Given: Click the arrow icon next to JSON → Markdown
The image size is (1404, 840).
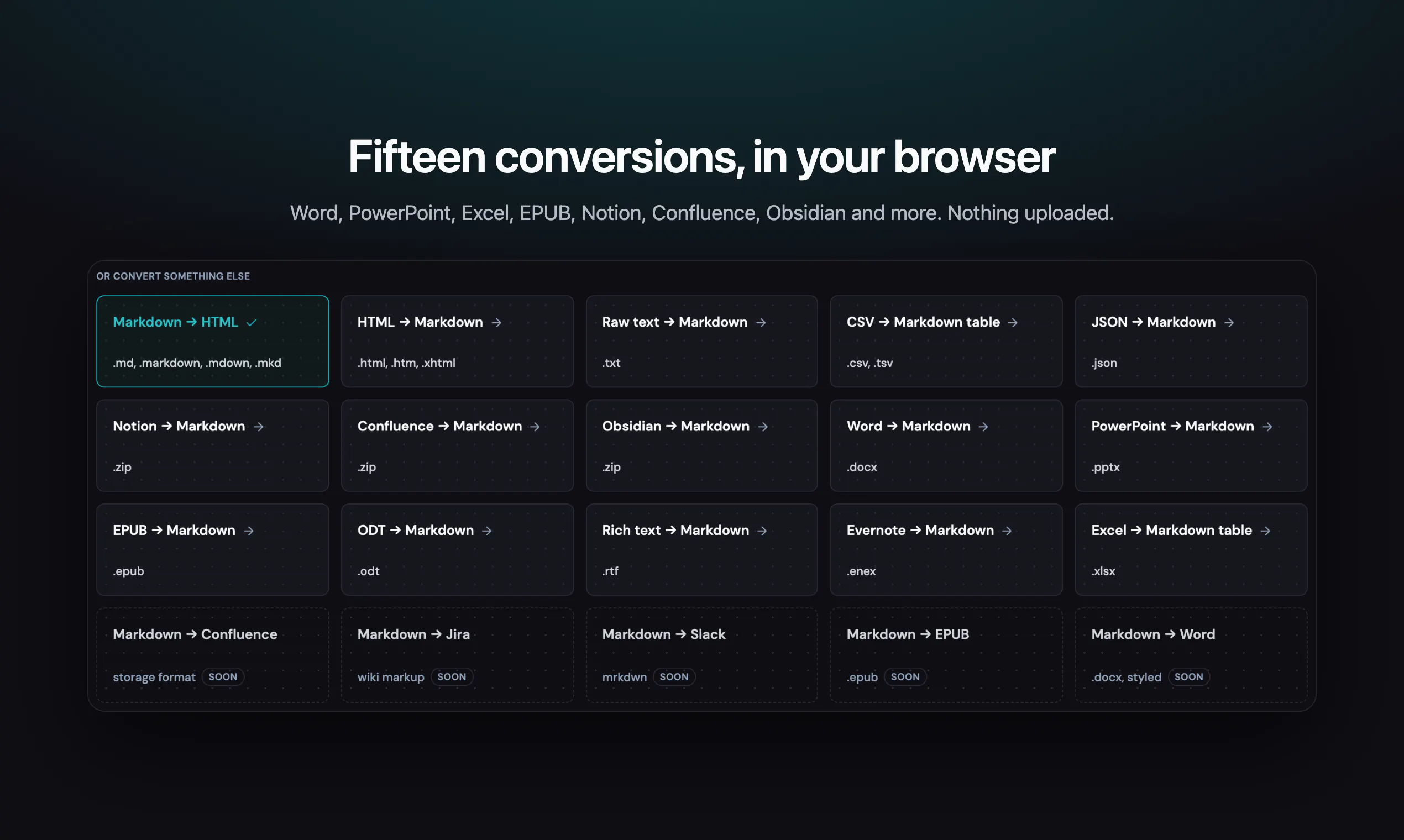Looking at the screenshot, I should [x=1228, y=322].
